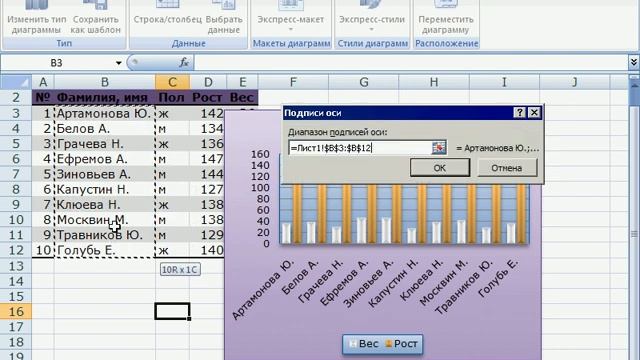This screenshot has width=640, height=360.
Task: Click the Вес header cell
Action: [x=242, y=98]
